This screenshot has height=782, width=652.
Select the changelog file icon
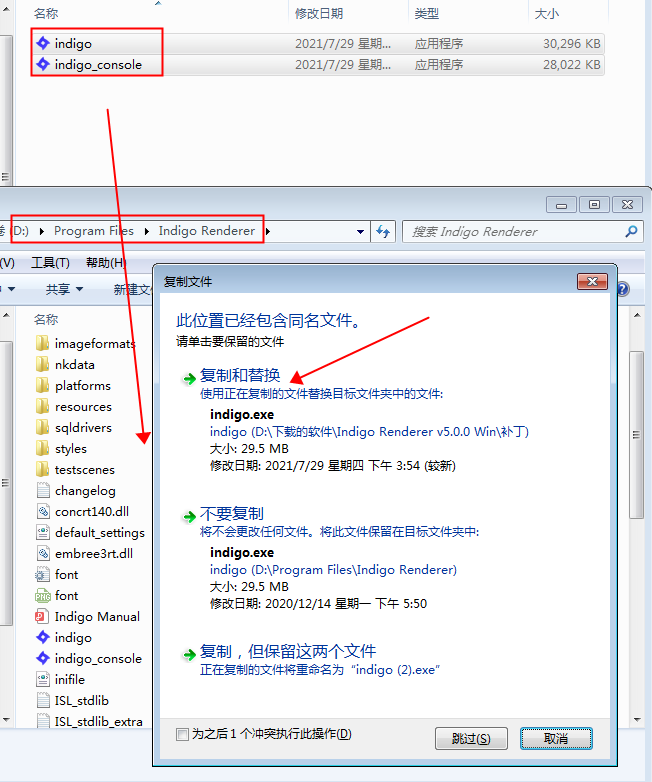pyautogui.click(x=43, y=491)
